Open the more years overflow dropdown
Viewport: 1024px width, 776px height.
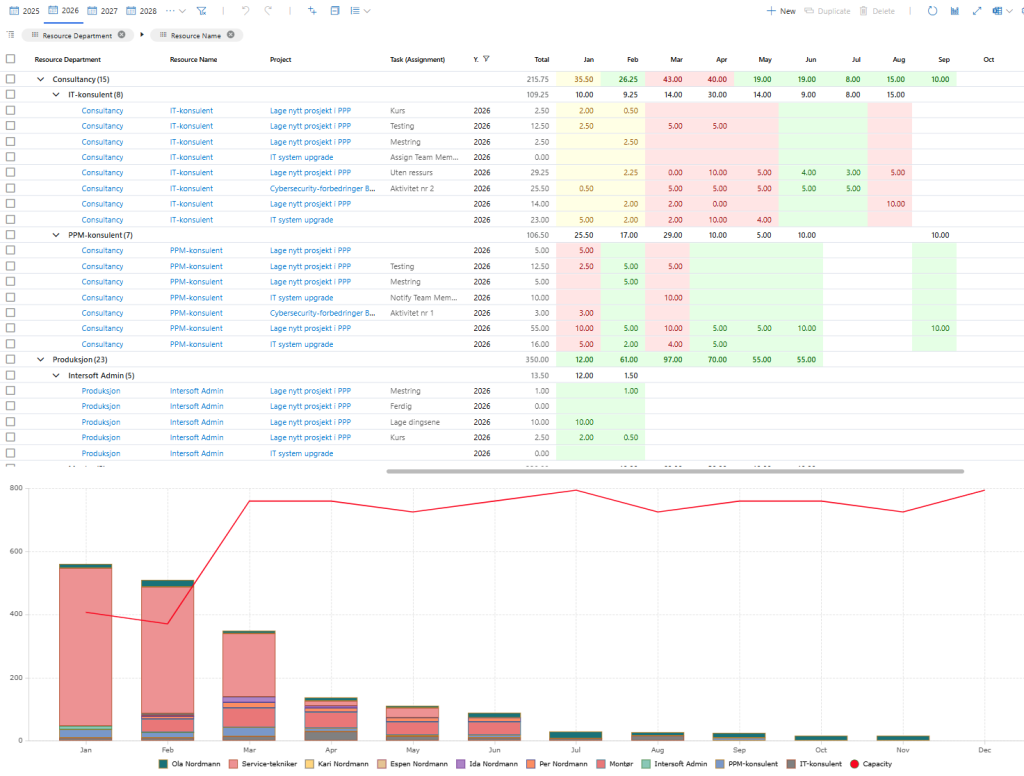(x=176, y=11)
